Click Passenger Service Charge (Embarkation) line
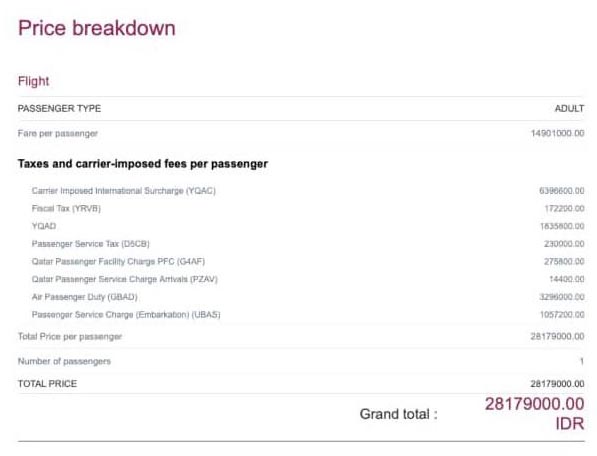The width and height of the screenshot is (597, 456). pos(126,315)
